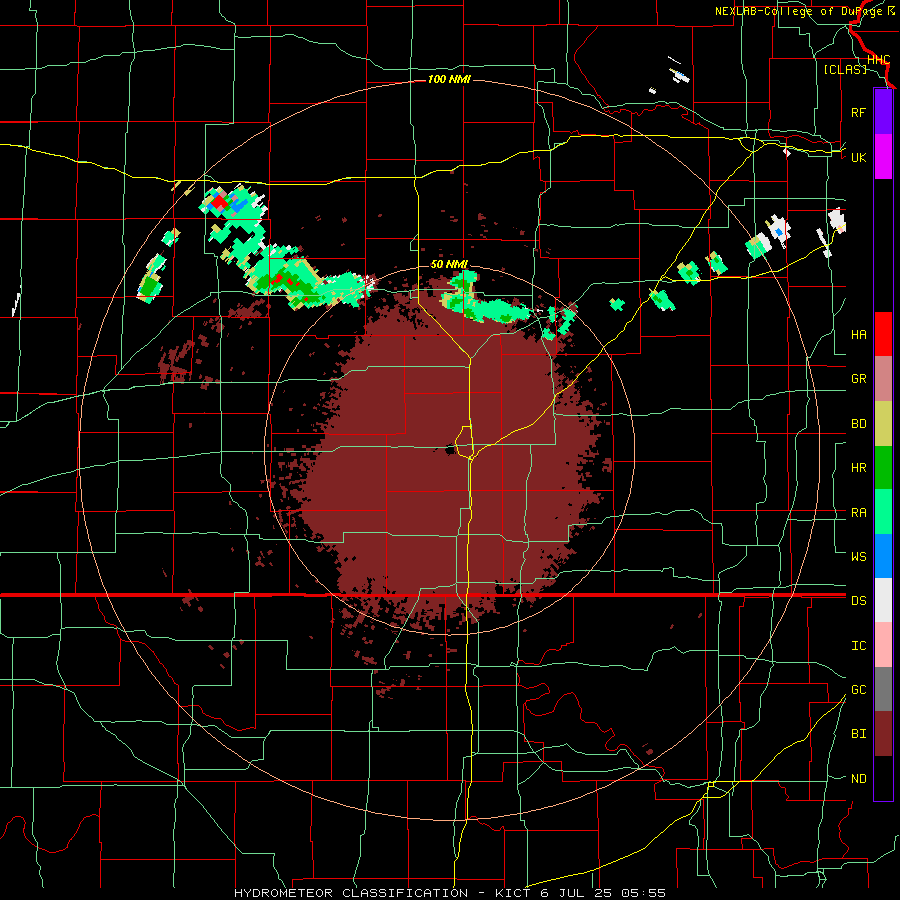This screenshot has height=900, width=900.
Task: Click the ND black legend swatch
Action: click(x=883, y=778)
